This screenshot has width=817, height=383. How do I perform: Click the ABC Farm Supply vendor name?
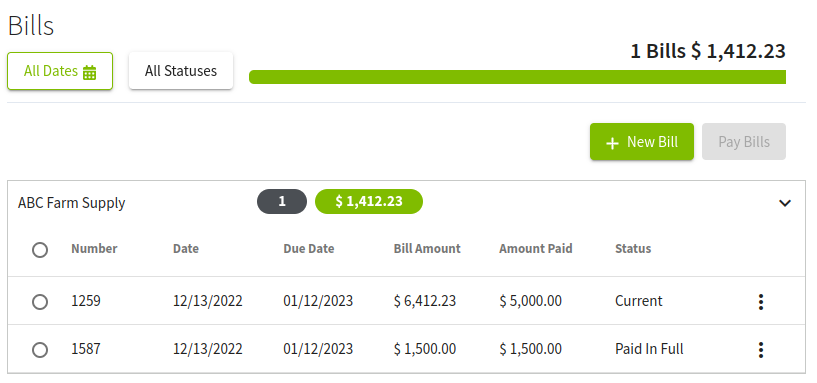pyautogui.click(x=71, y=203)
